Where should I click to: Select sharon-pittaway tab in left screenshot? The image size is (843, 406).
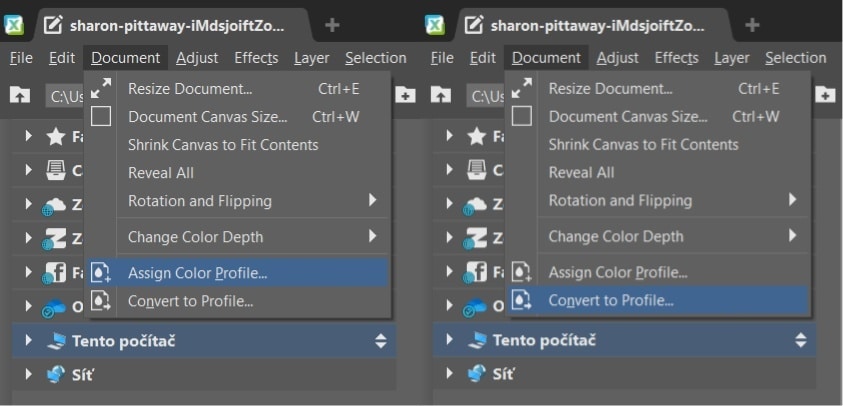171,25
